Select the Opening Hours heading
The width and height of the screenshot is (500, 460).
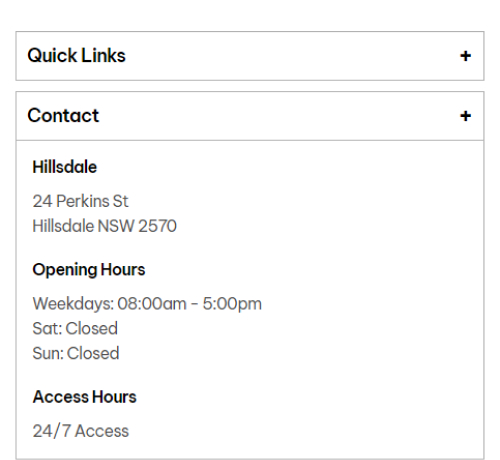click(x=89, y=270)
